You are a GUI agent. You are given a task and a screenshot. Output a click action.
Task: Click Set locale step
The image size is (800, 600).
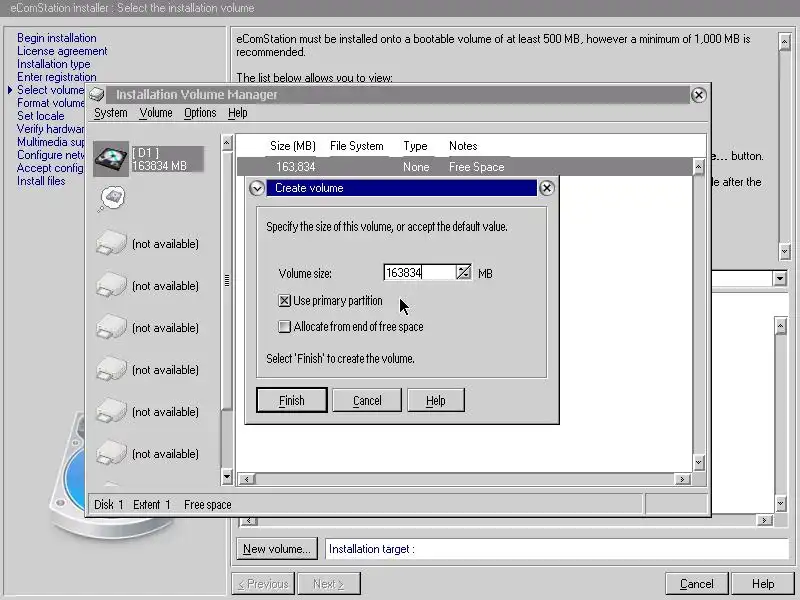(x=41, y=116)
